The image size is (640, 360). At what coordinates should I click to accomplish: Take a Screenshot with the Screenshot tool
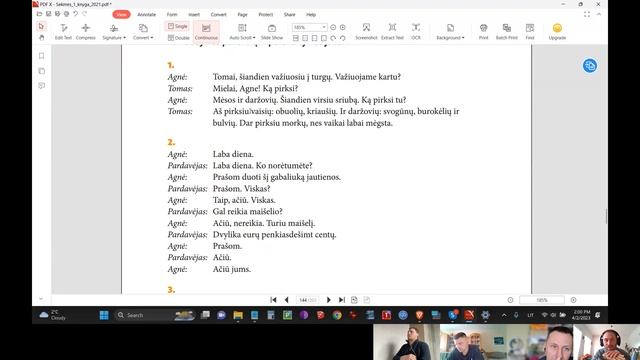[x=366, y=31]
